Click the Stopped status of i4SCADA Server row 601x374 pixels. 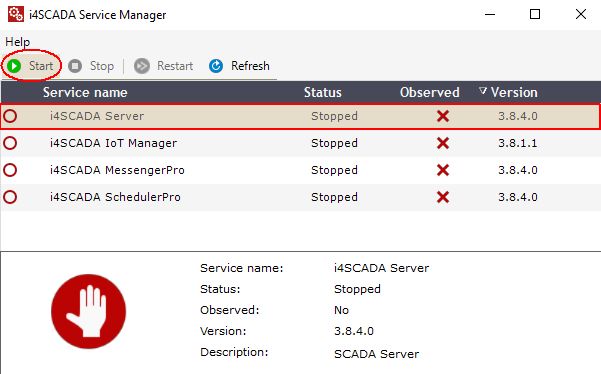334,116
